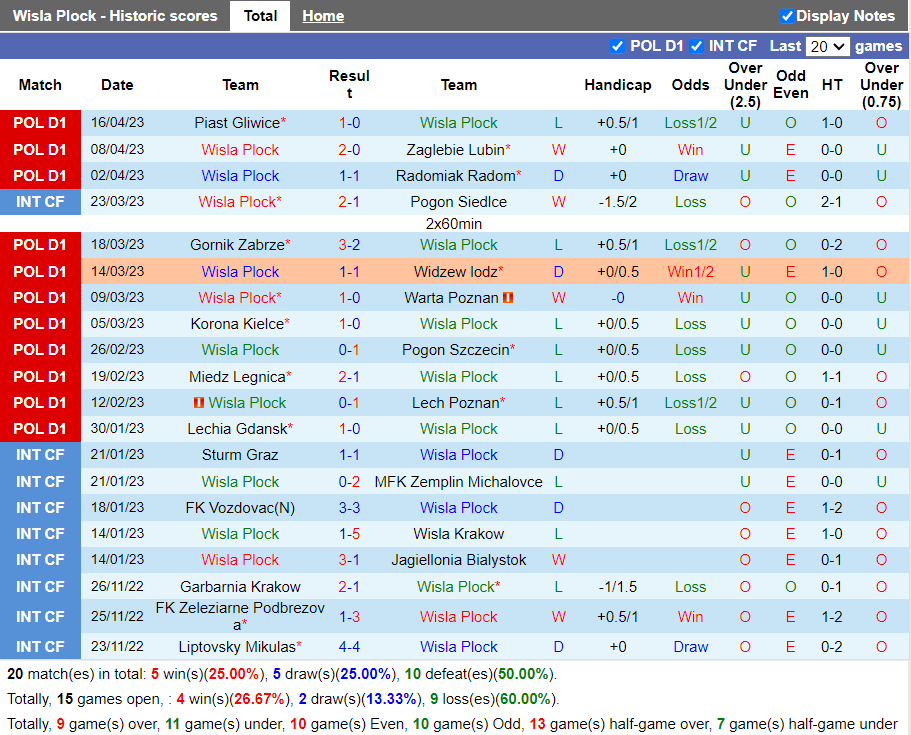Click red card icon before Wisla Plock vs Lech Poznan
Screen dimensions: 911x735
(x=198, y=403)
